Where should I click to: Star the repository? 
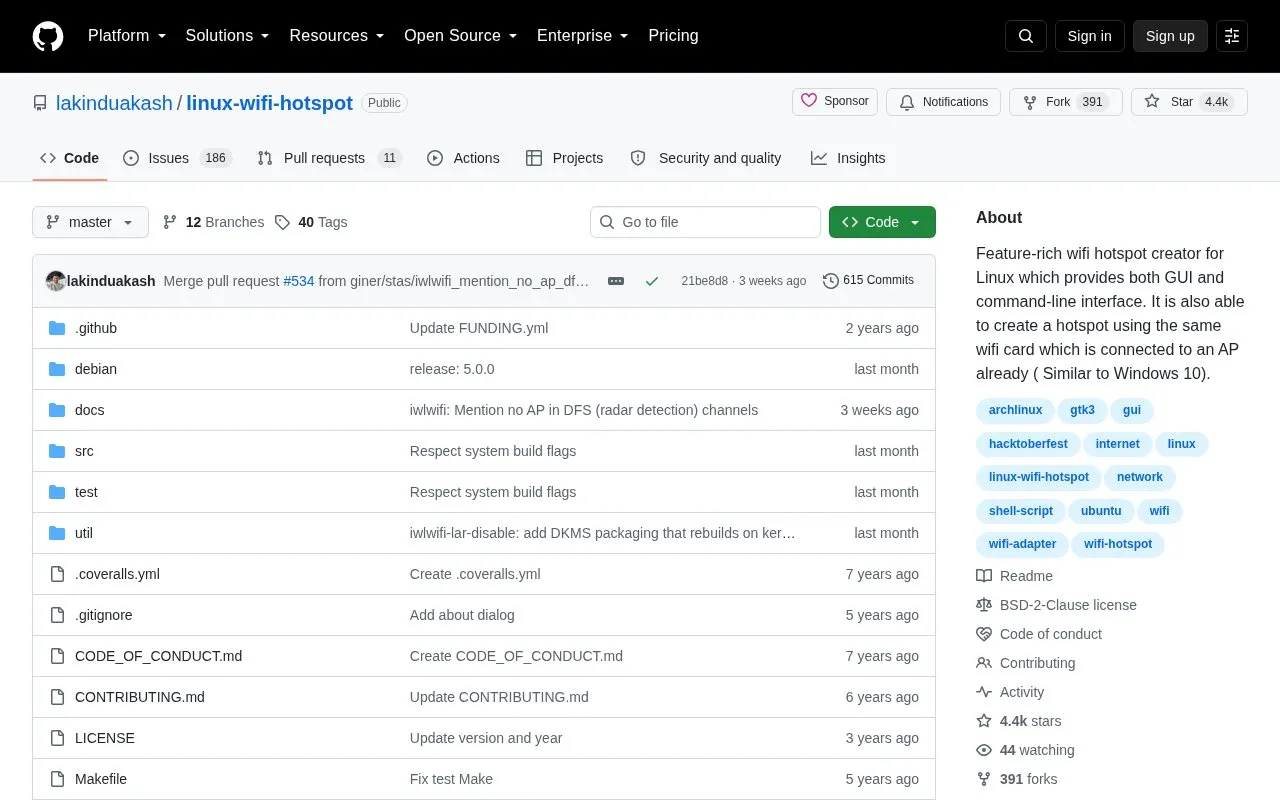(1189, 102)
